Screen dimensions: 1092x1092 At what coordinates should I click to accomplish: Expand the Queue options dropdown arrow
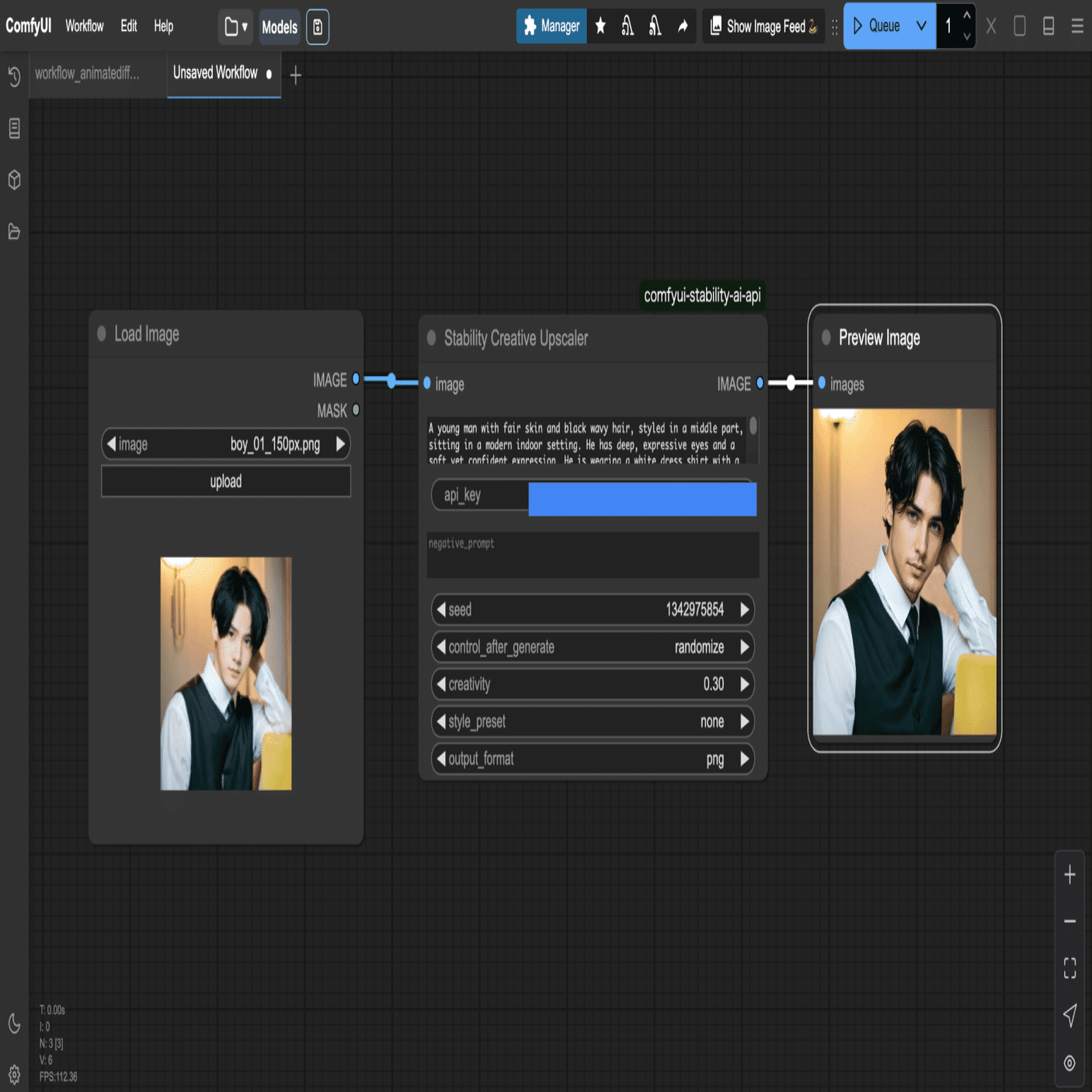[921, 26]
